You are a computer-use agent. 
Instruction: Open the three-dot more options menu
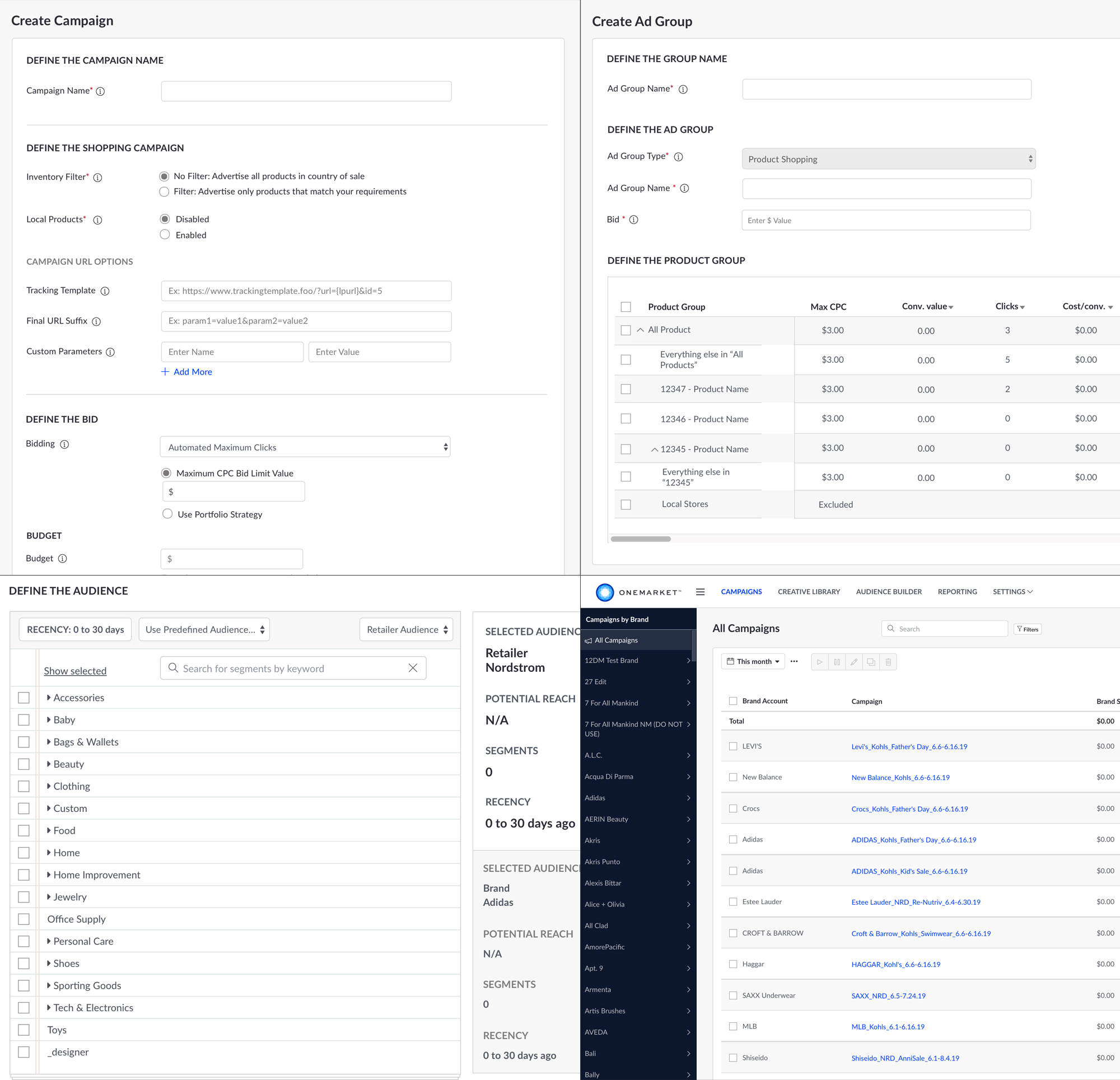pyautogui.click(x=794, y=661)
